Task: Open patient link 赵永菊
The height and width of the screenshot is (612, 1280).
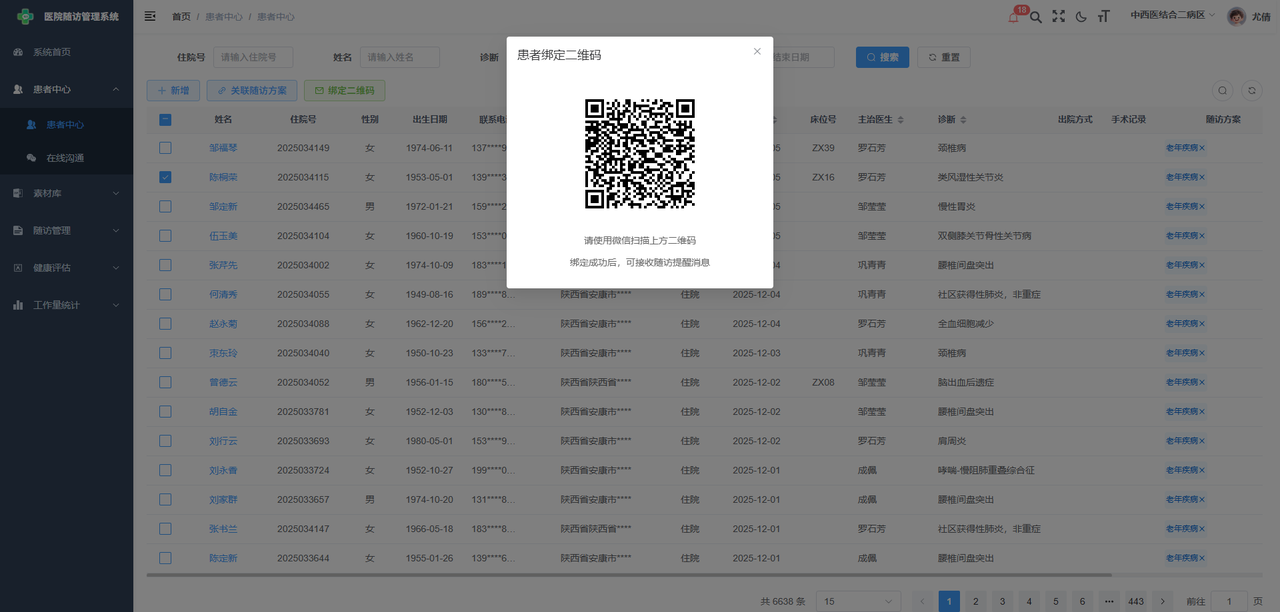Action: point(223,324)
